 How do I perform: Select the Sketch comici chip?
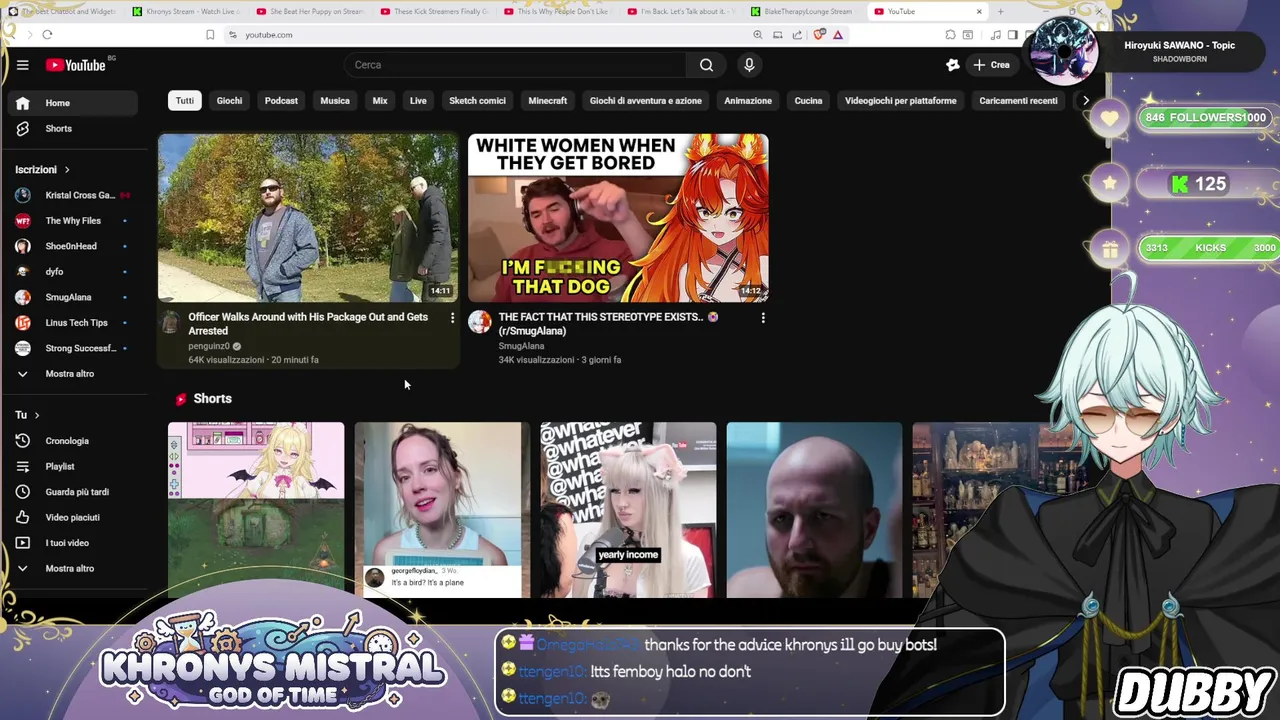coord(477,100)
